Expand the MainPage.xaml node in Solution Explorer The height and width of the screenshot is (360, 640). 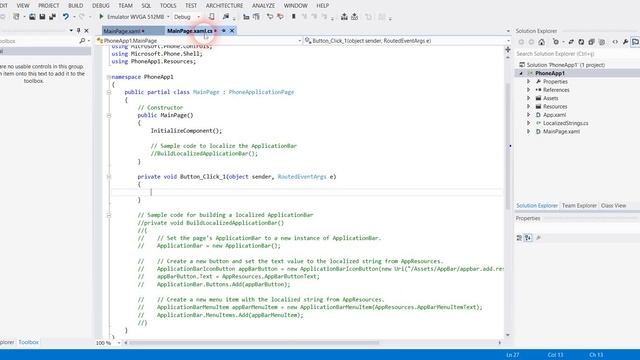coord(529,131)
